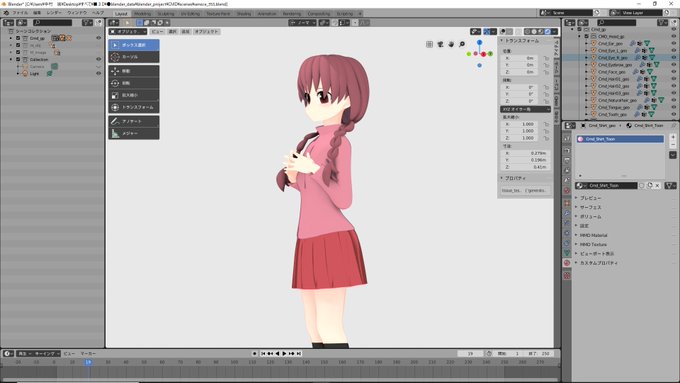Open the object mode dropdown (オブジェクト)

(128, 32)
